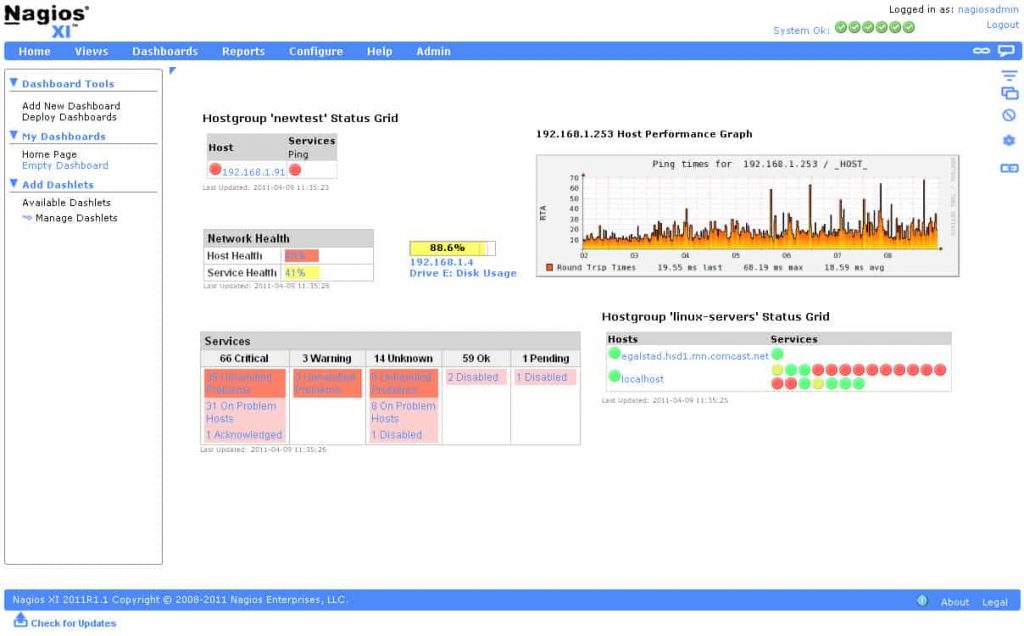1024x636 pixels.
Task: Open the Empty Dashboard link
Action: click(65, 165)
